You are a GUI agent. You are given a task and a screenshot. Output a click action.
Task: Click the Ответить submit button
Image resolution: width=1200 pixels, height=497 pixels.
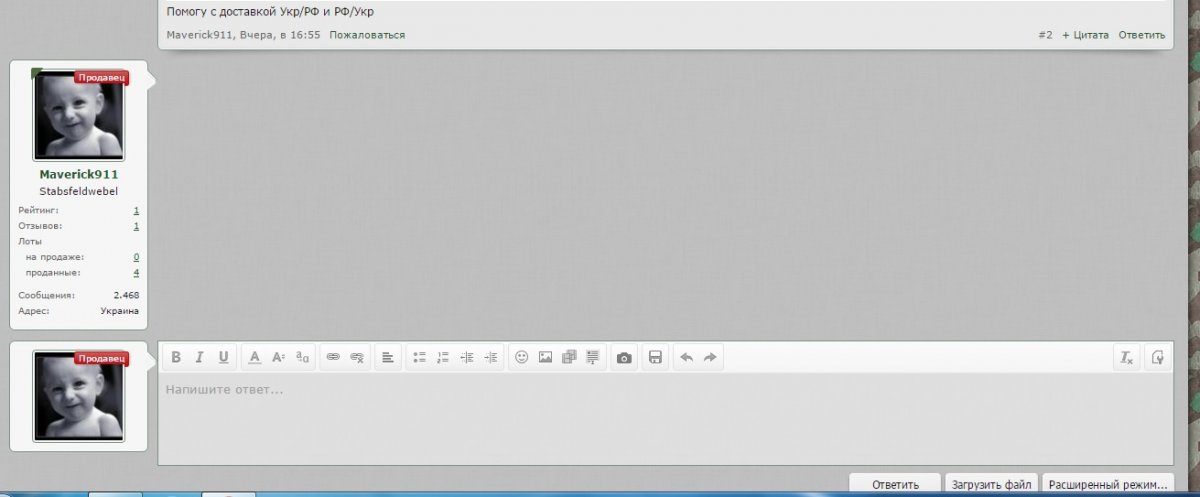coord(895,484)
